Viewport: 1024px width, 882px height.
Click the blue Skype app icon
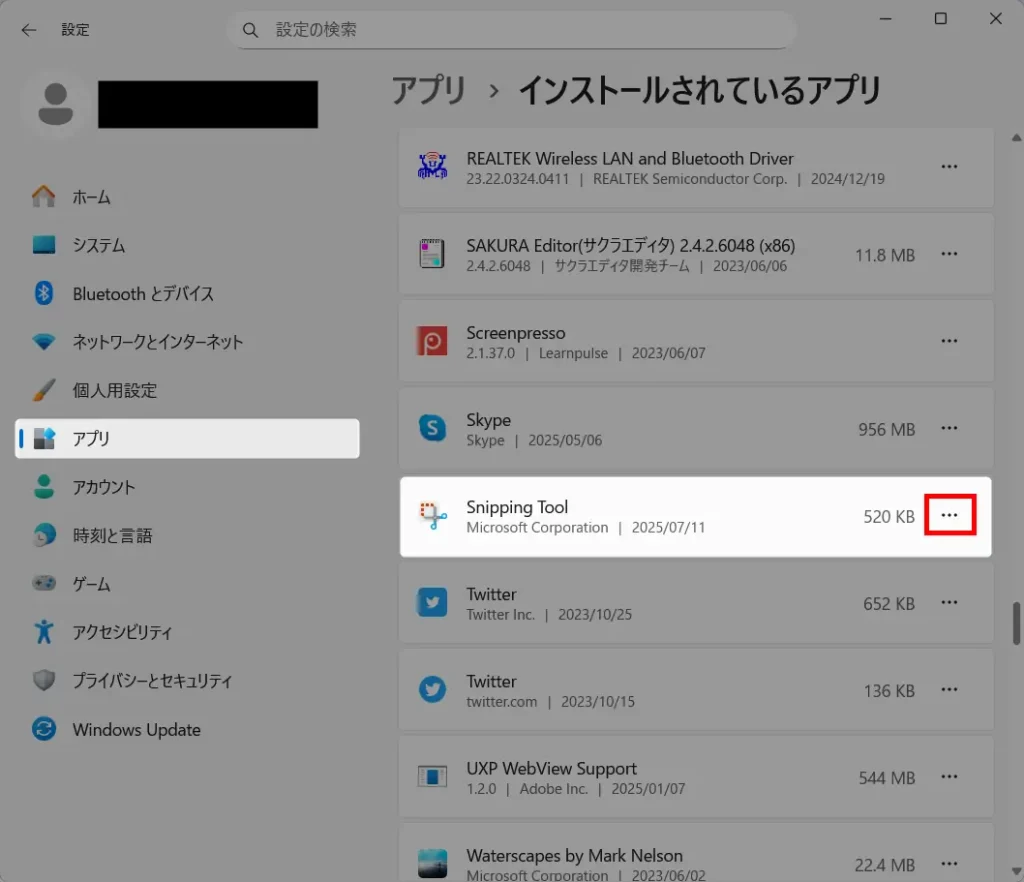coord(432,428)
